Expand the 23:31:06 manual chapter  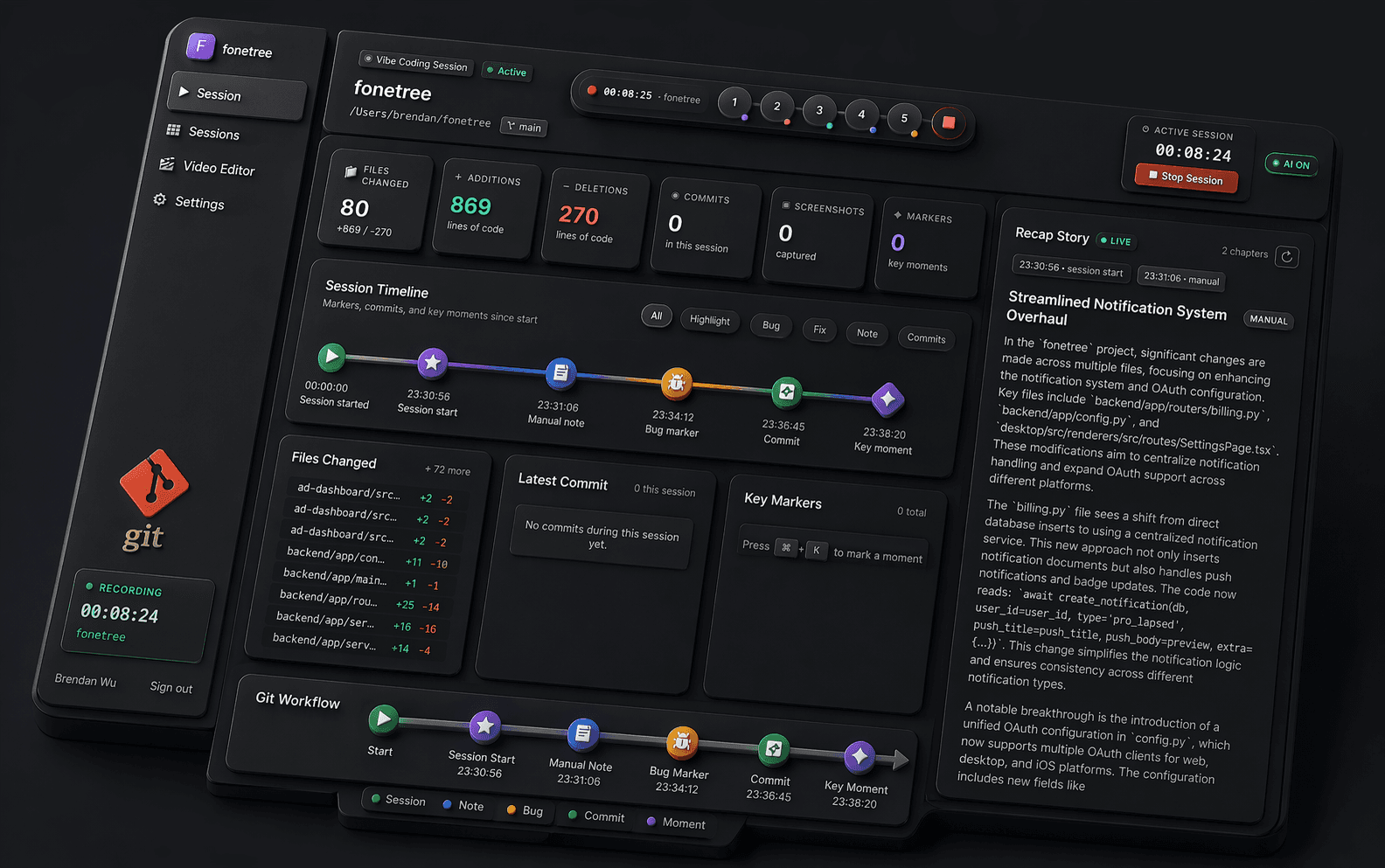tap(1180, 279)
